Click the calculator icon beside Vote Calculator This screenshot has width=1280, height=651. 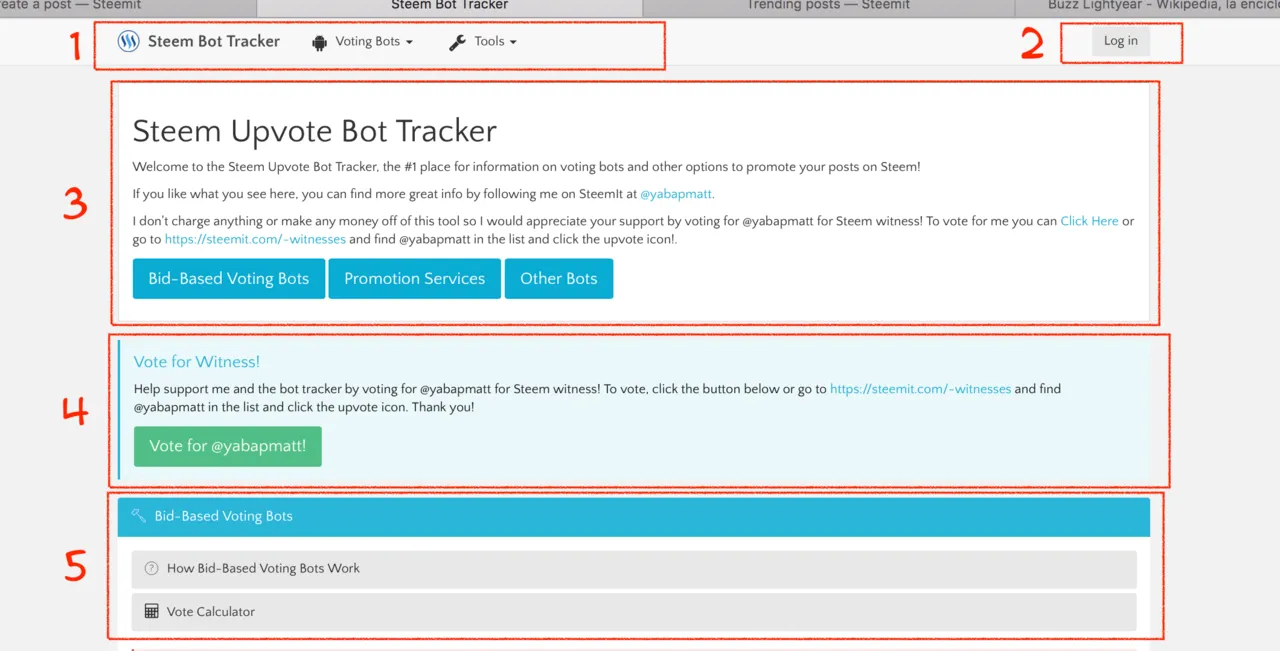[152, 611]
